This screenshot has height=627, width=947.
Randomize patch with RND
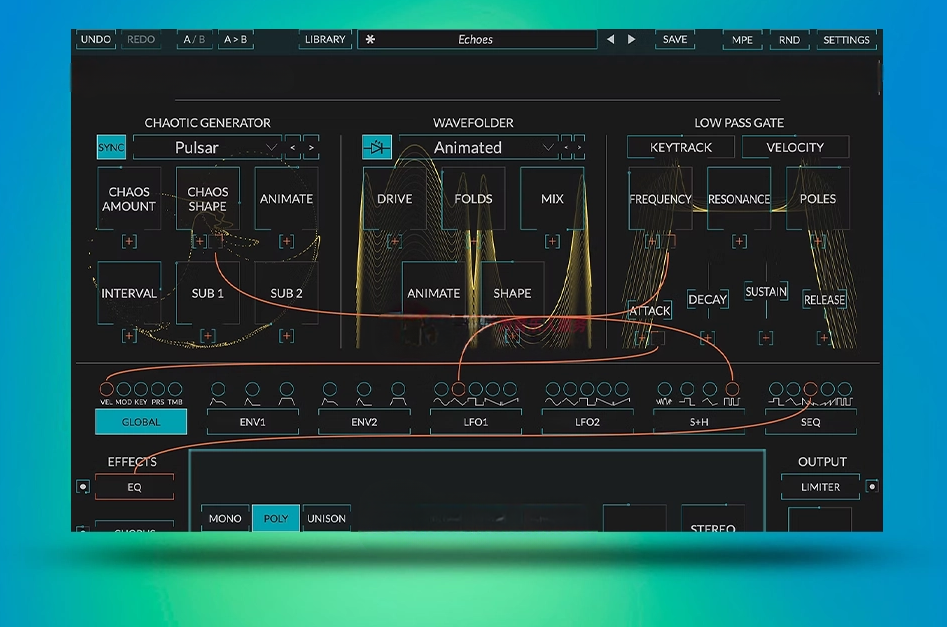(789, 40)
